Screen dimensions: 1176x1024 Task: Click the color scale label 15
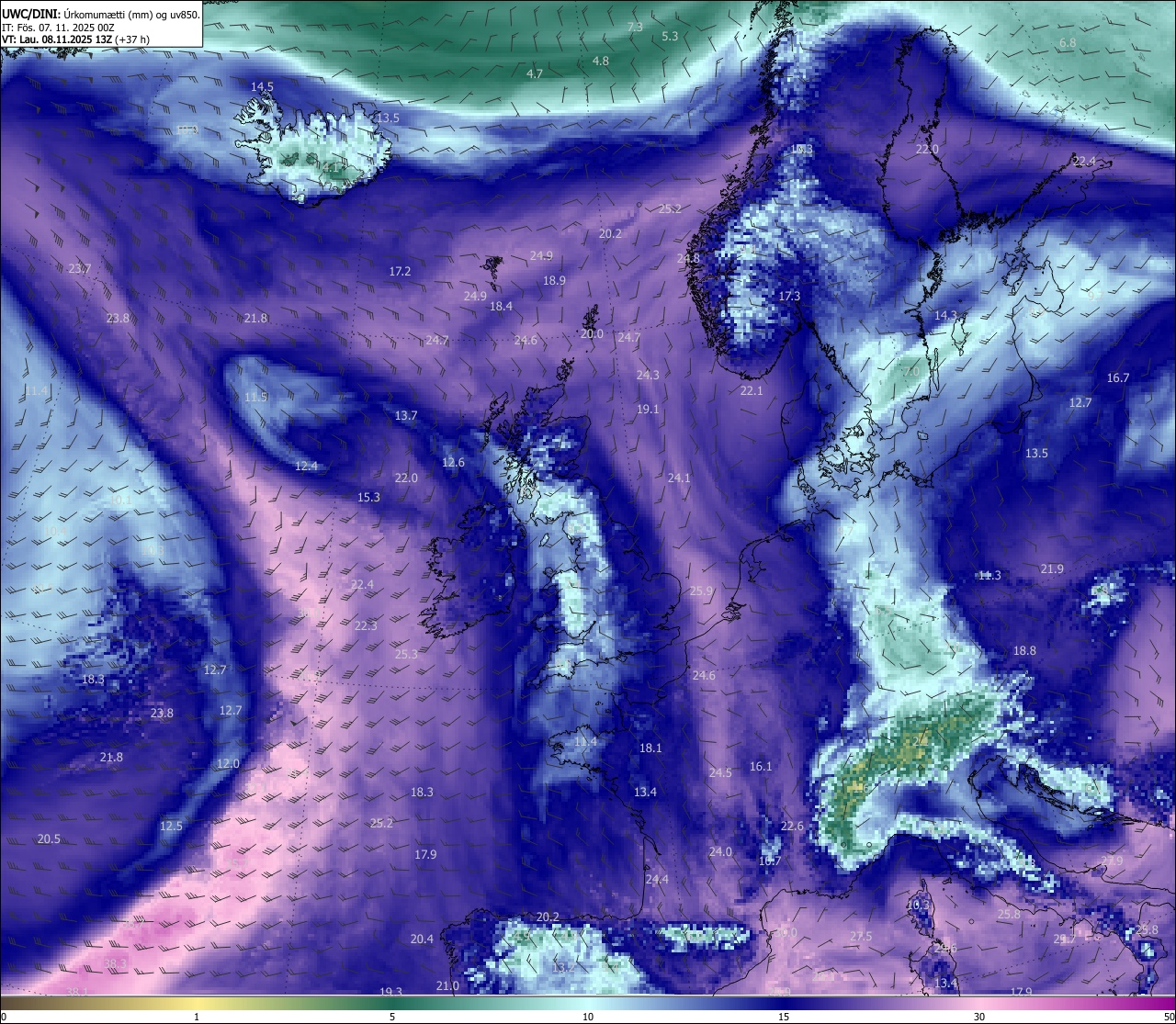[x=784, y=1017]
